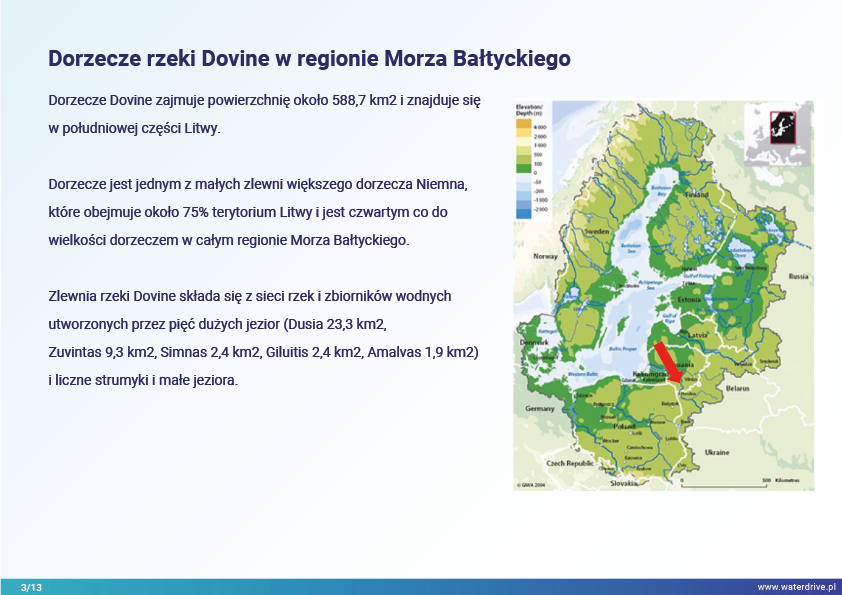Click the slide title about Dorzecze rzeki Dovine
This screenshot has width=842, height=595.
[x=309, y=59]
